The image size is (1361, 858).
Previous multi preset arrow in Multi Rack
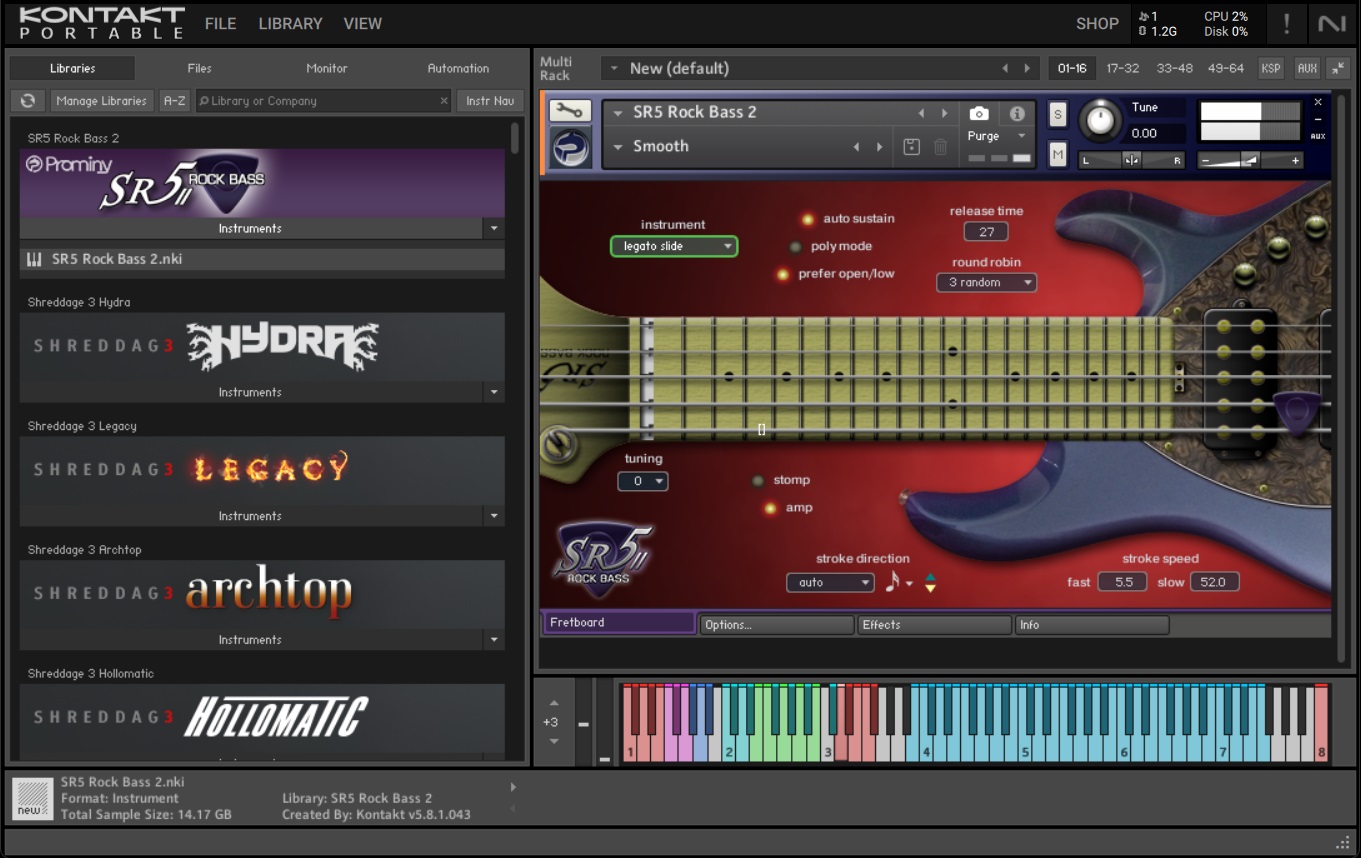(1005, 68)
